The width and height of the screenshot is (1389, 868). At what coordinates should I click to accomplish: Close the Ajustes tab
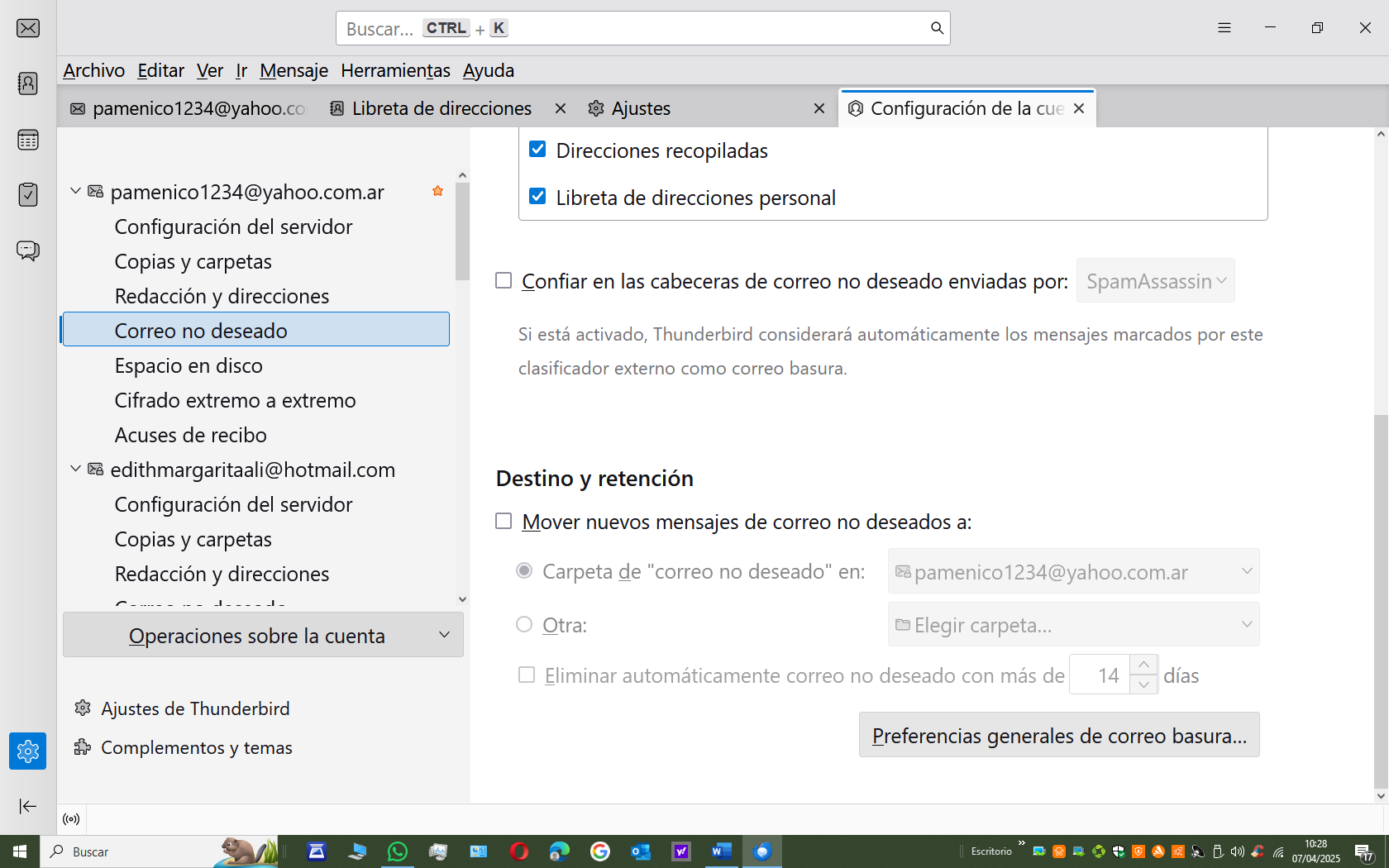coord(819,108)
